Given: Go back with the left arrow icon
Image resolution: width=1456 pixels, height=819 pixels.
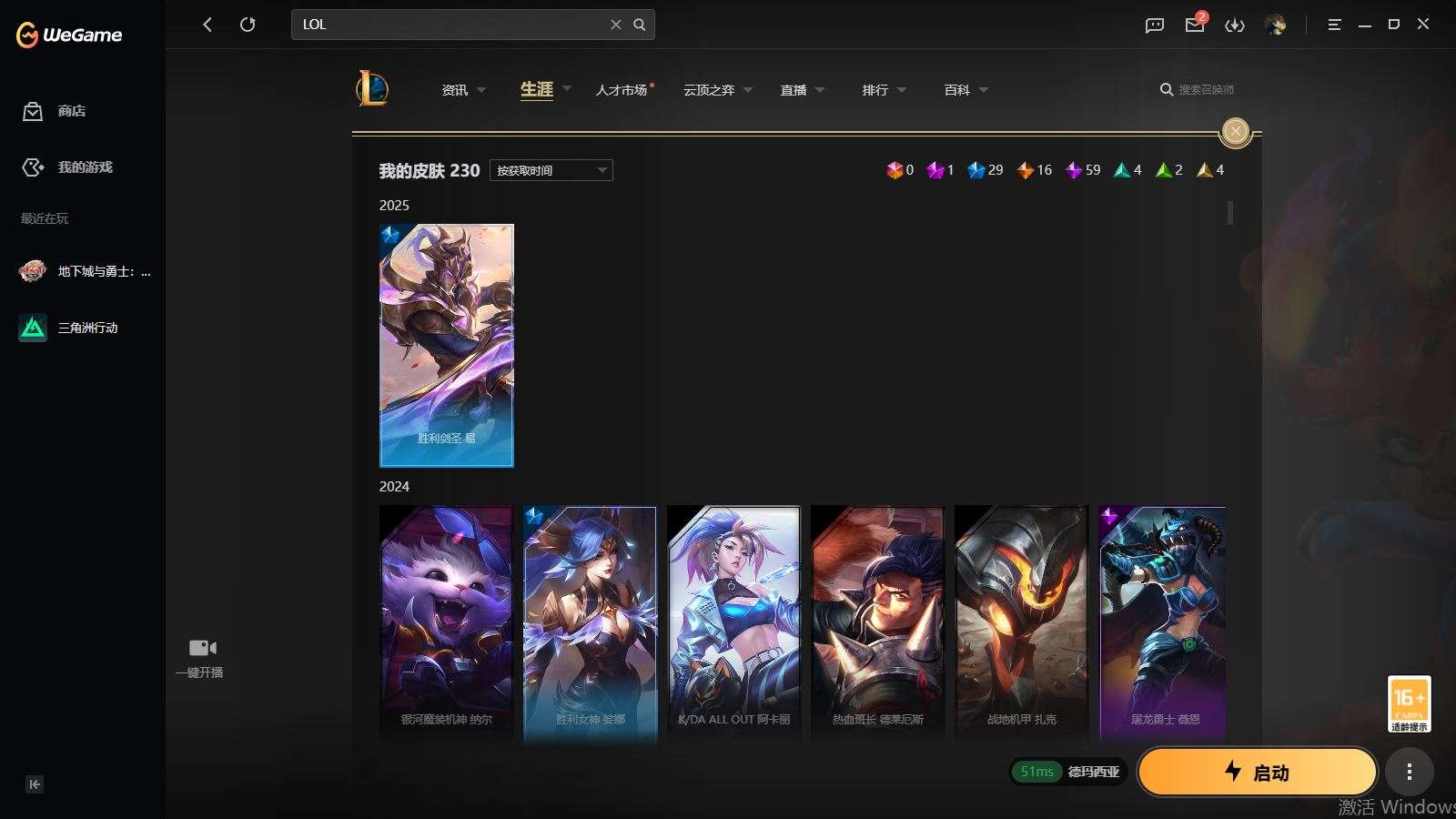Looking at the screenshot, I should [207, 25].
